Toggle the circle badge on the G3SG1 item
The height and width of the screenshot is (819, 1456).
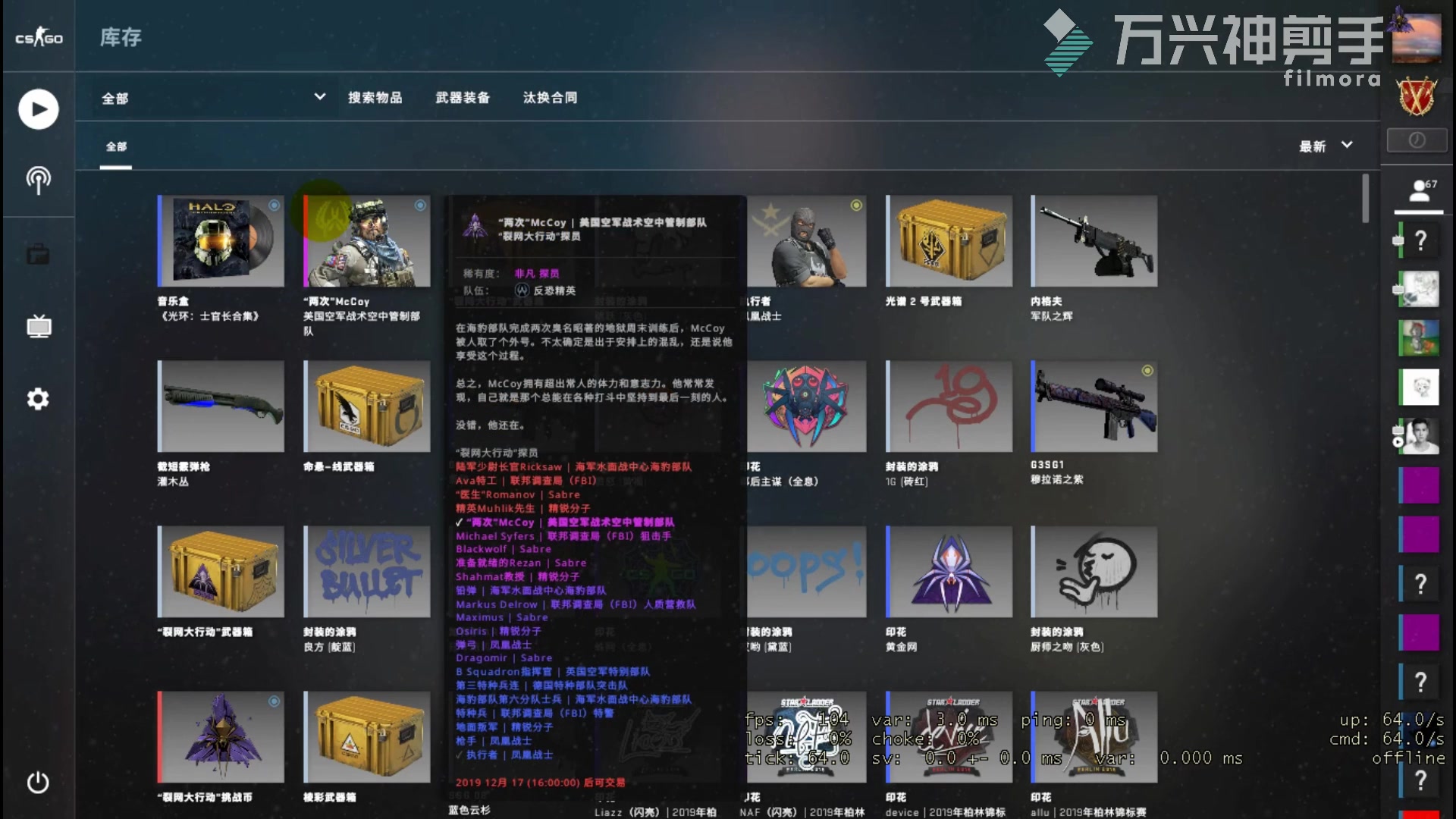point(1147,372)
